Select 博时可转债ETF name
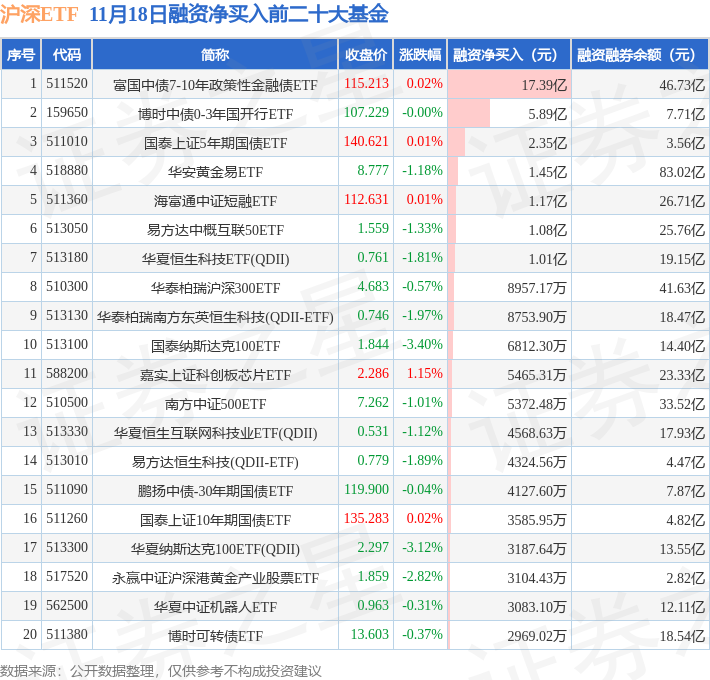Viewport: 710px width, 680px height. (x=215, y=636)
